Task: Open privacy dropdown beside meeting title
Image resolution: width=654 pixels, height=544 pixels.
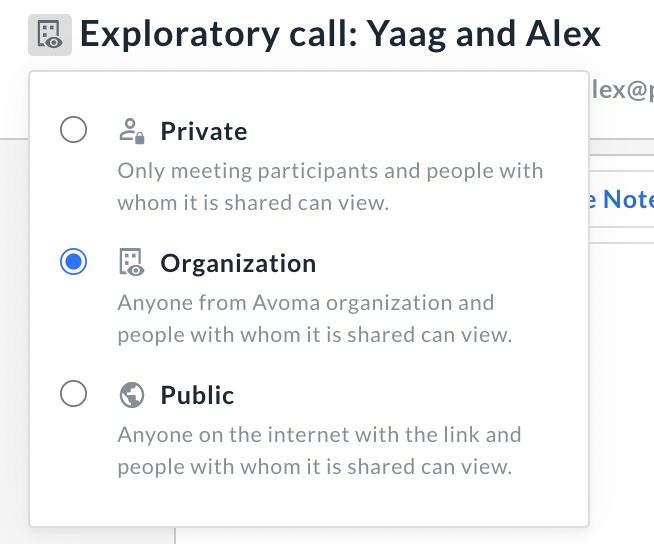Action: tap(50, 35)
